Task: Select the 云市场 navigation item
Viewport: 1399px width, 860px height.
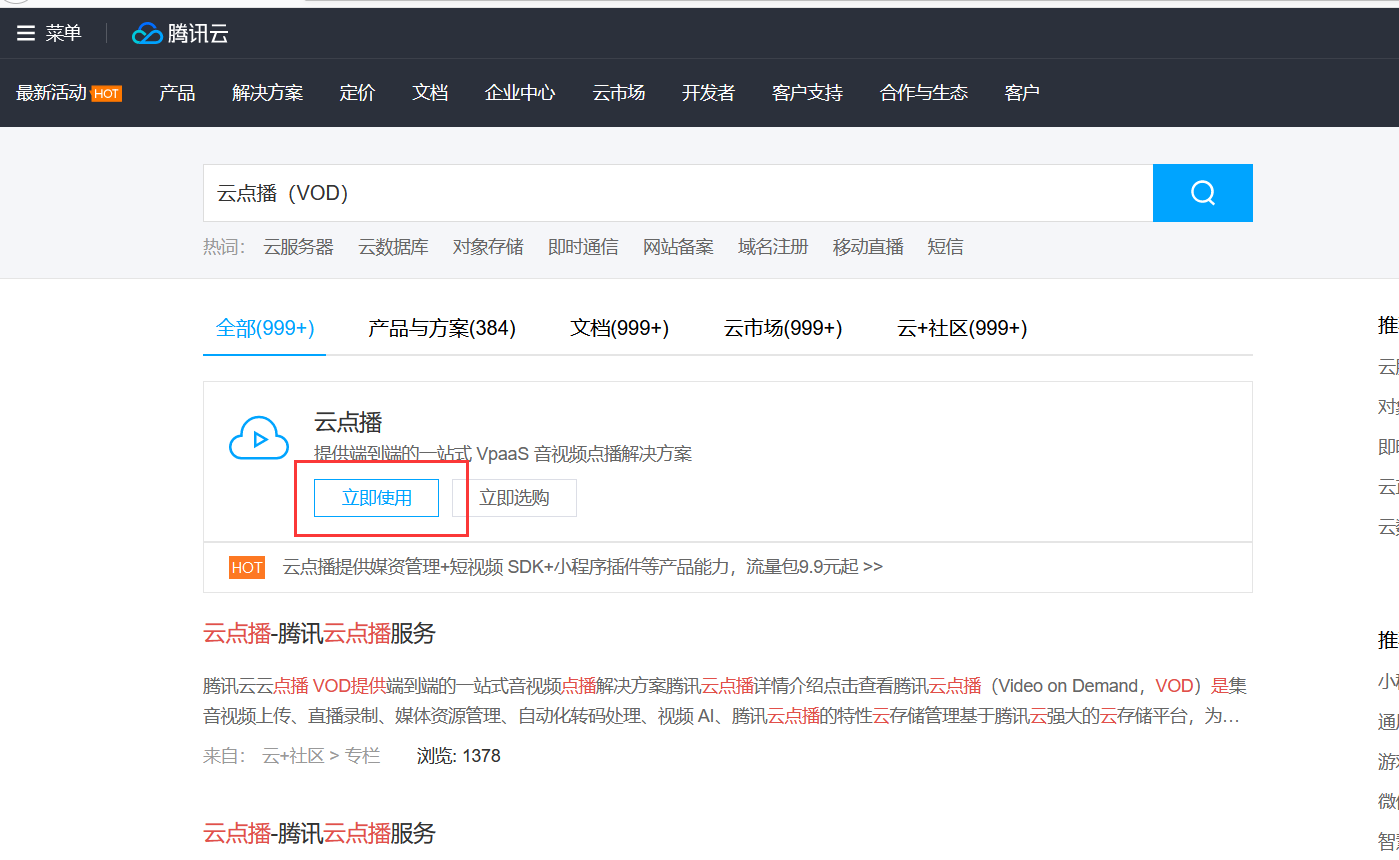Action: coord(618,93)
